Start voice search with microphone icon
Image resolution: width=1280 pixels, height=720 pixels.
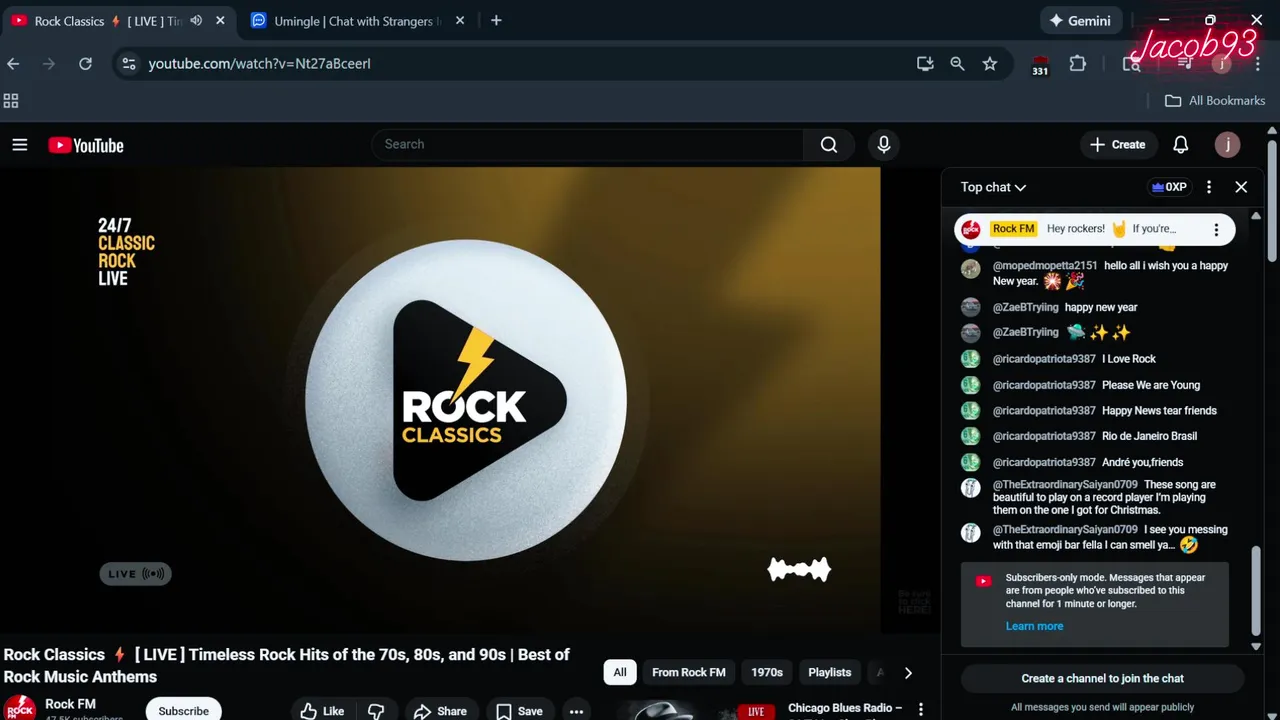pyautogui.click(x=884, y=145)
